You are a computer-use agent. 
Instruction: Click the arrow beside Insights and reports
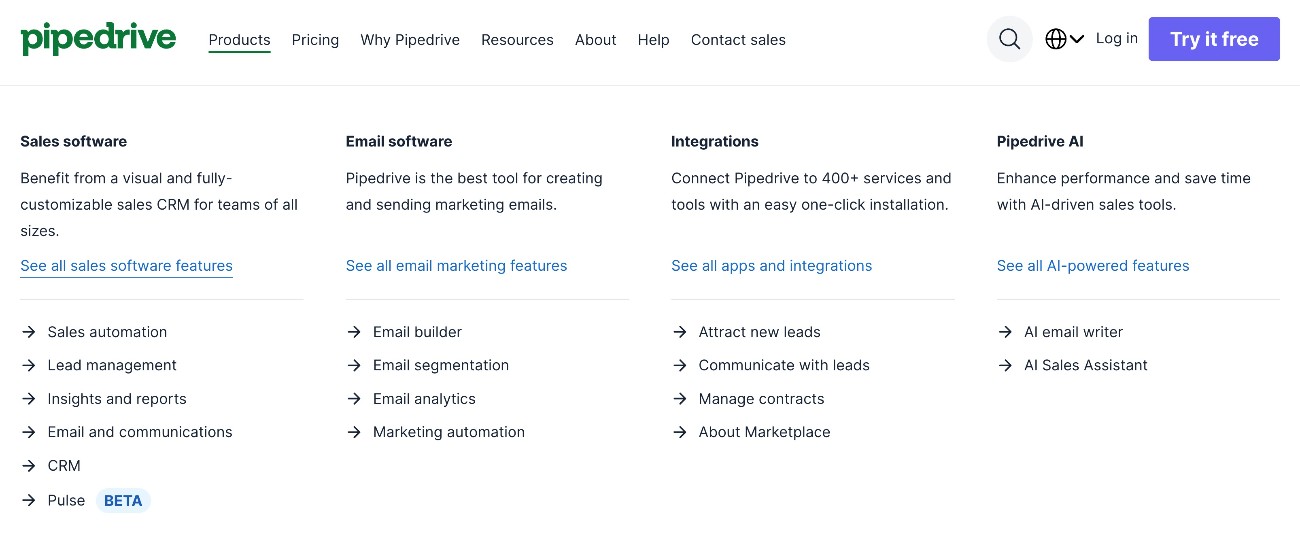(x=28, y=399)
